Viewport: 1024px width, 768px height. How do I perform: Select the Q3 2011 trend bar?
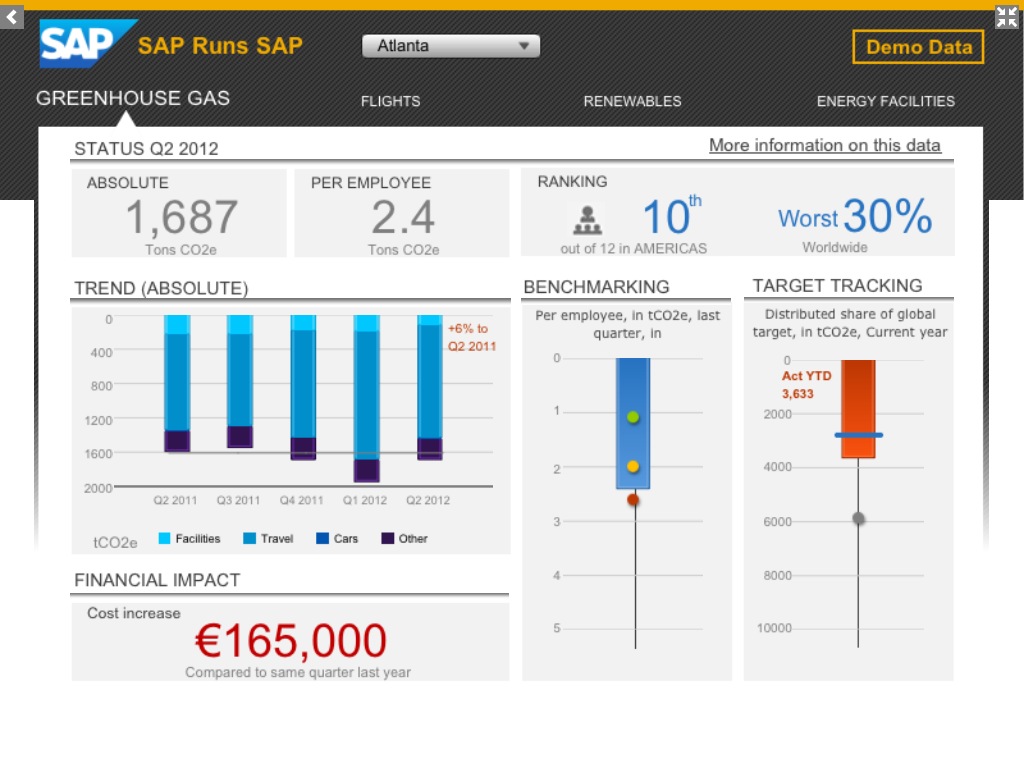240,381
